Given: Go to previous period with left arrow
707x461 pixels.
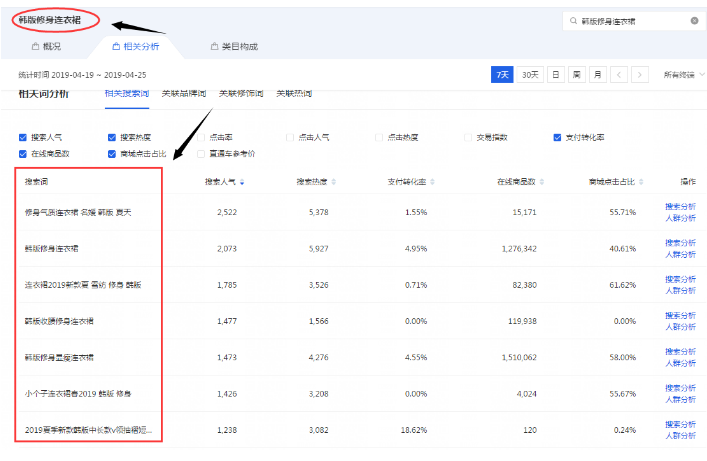Looking at the screenshot, I should point(619,75).
